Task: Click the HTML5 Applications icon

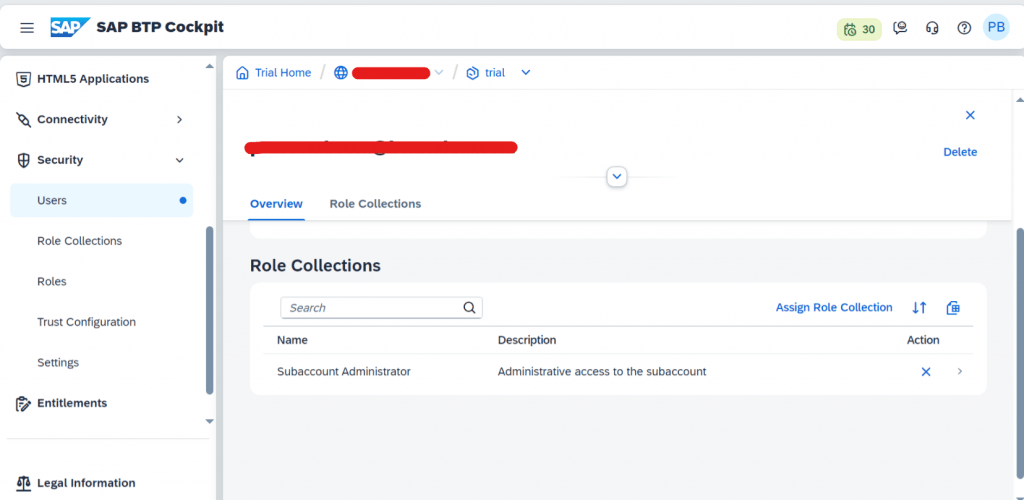Action: tap(24, 79)
